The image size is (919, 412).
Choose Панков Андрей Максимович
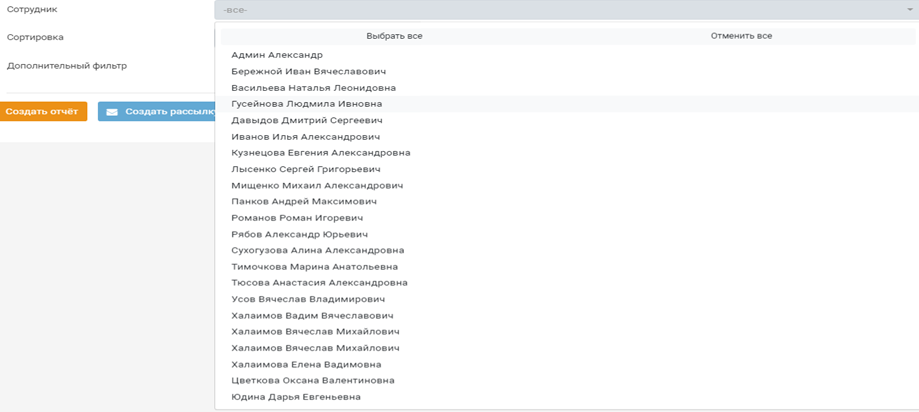(566, 202)
